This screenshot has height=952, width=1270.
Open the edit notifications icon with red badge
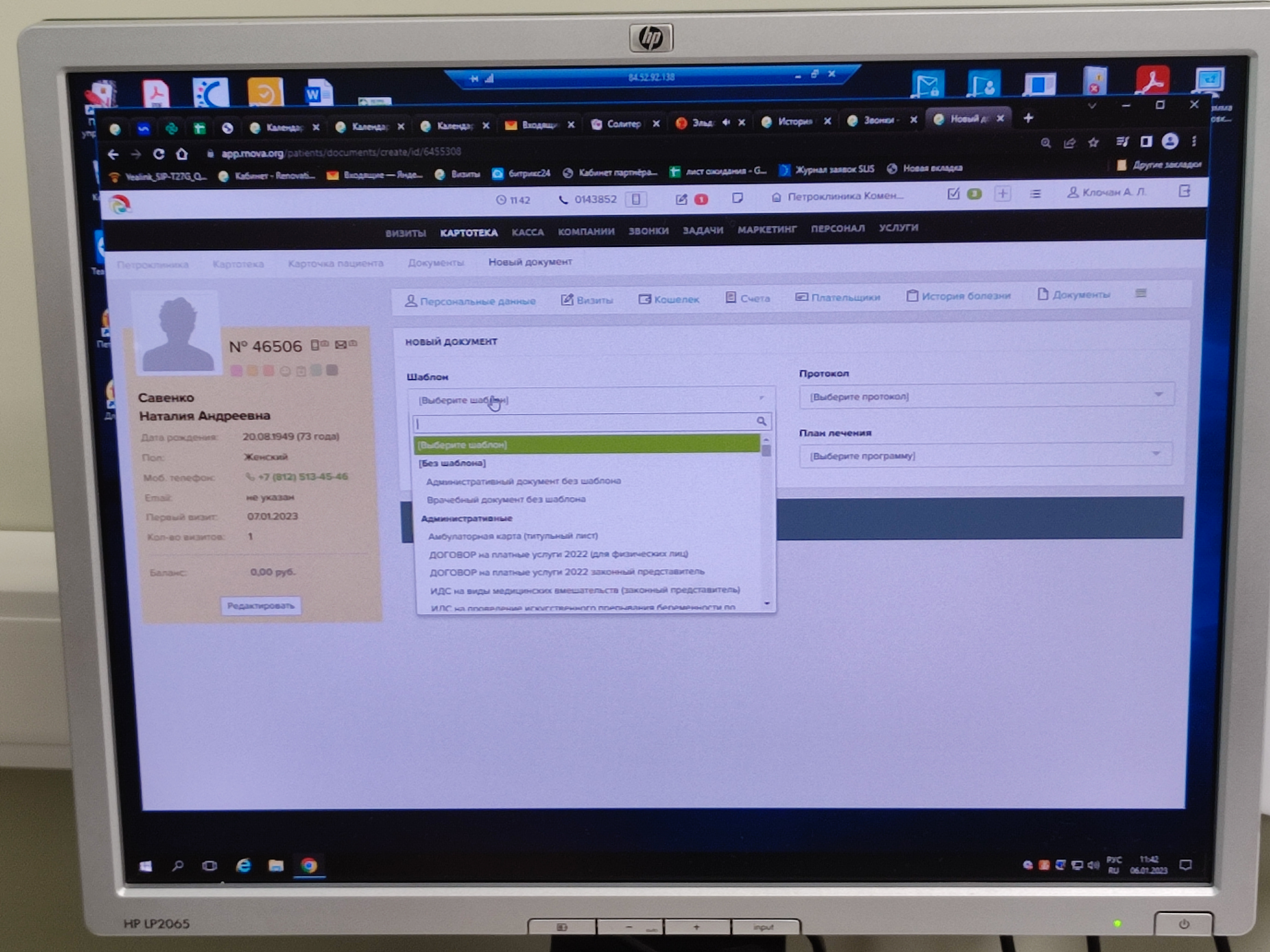pyautogui.click(x=681, y=199)
